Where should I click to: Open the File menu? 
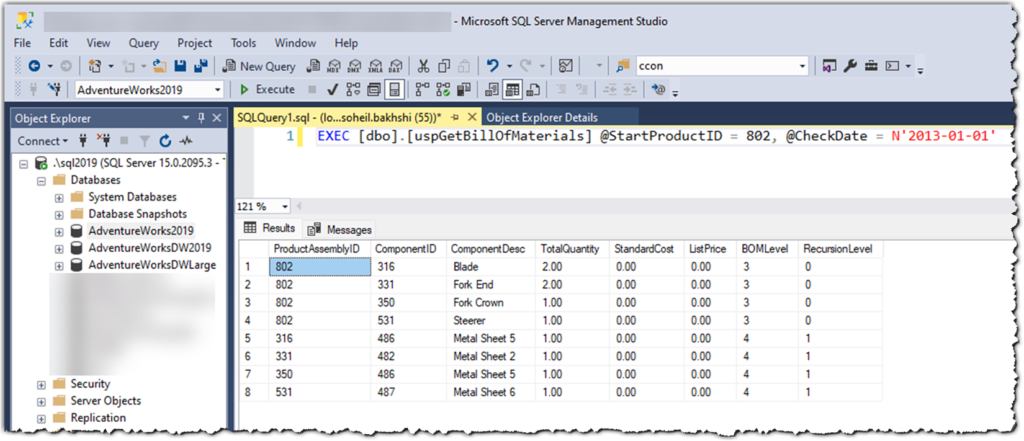(22, 43)
